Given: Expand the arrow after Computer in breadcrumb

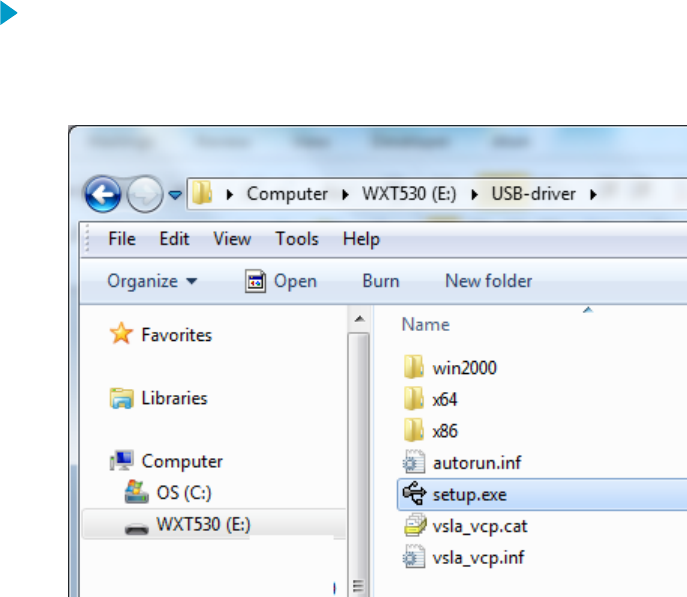Looking at the screenshot, I should point(345,194).
